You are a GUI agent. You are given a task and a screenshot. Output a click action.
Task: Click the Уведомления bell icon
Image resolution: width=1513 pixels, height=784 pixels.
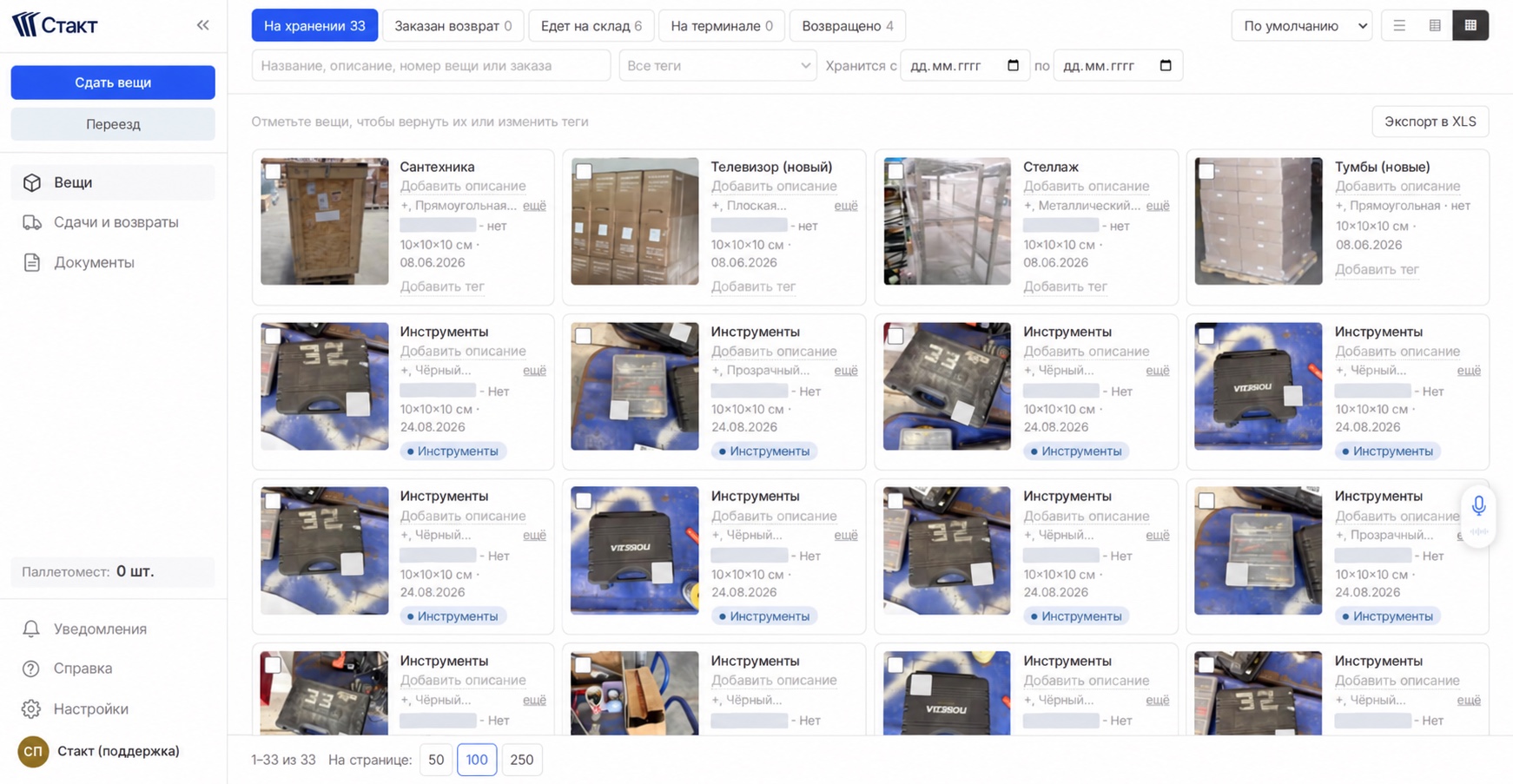(31, 629)
